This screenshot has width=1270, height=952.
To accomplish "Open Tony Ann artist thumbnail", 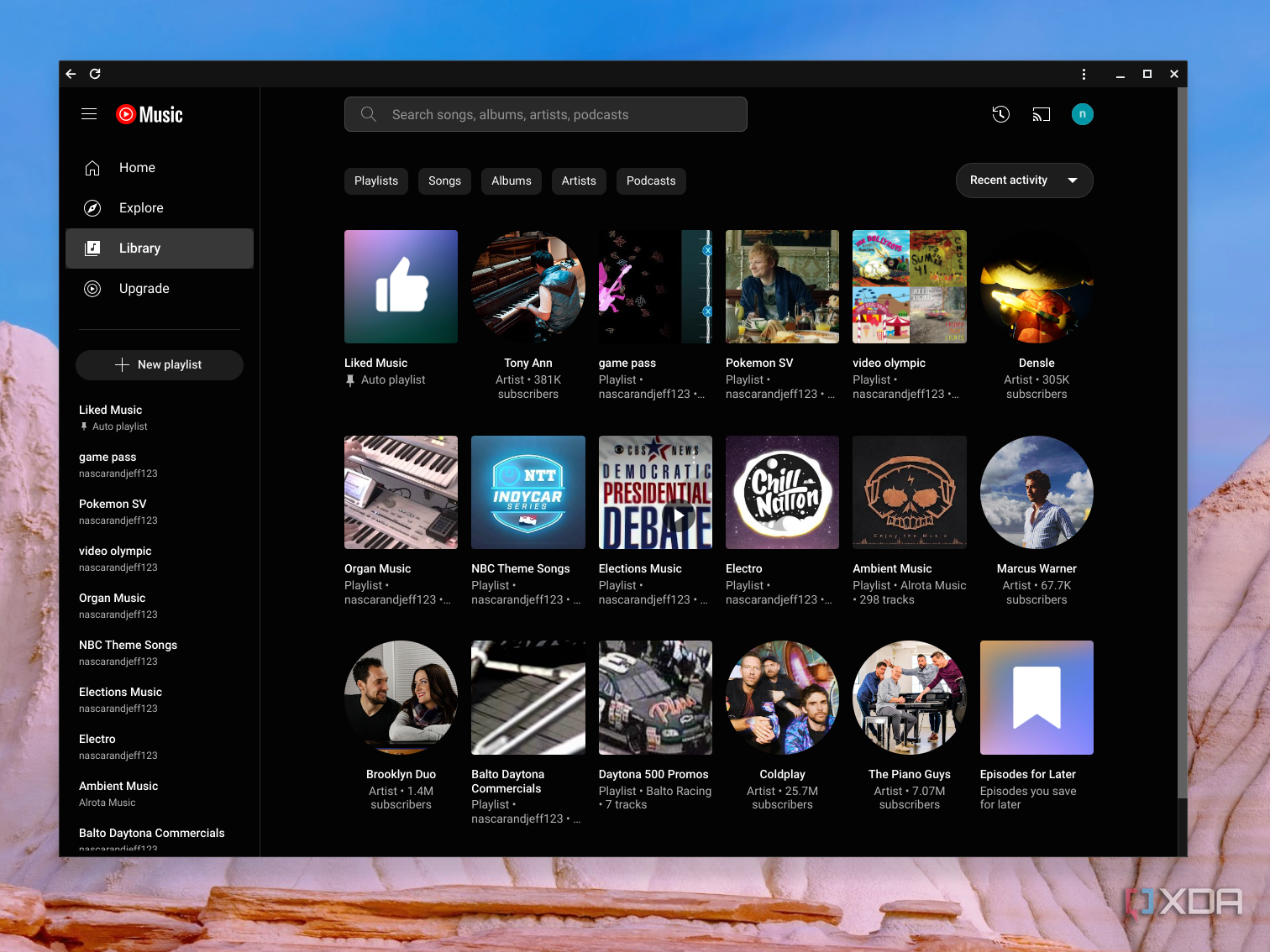I will [528, 286].
